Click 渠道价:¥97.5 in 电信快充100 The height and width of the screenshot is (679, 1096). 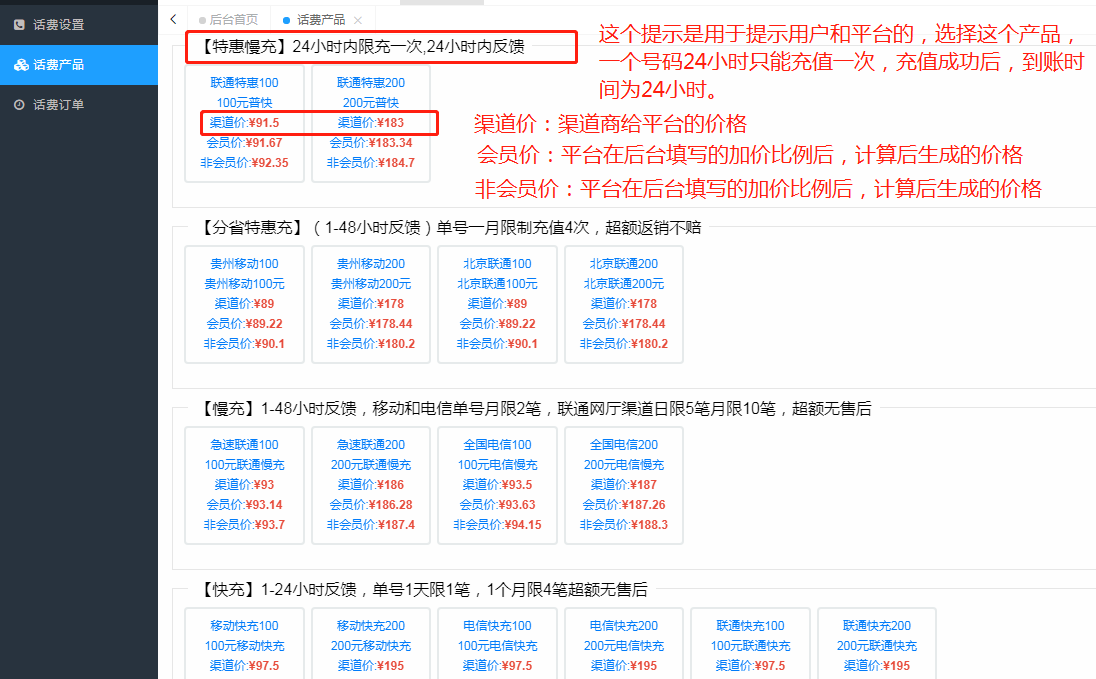pos(497,666)
